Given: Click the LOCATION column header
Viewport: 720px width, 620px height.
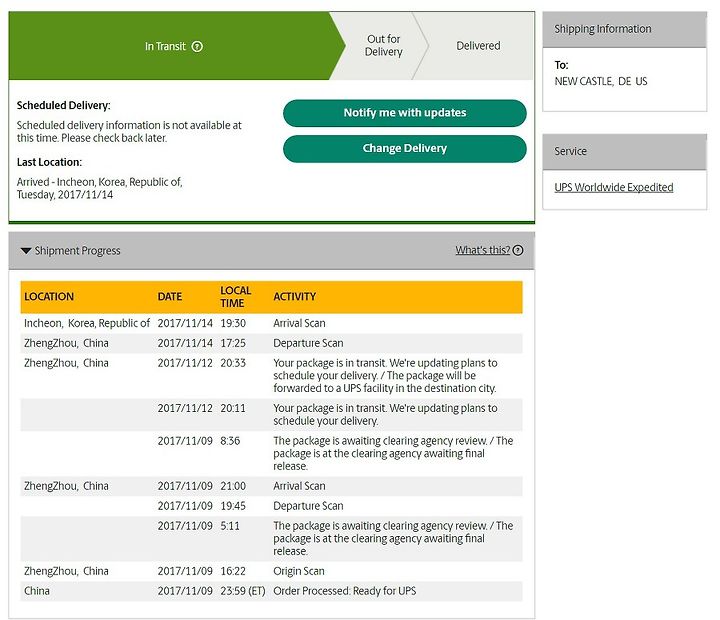Looking at the screenshot, I should tap(49, 297).
